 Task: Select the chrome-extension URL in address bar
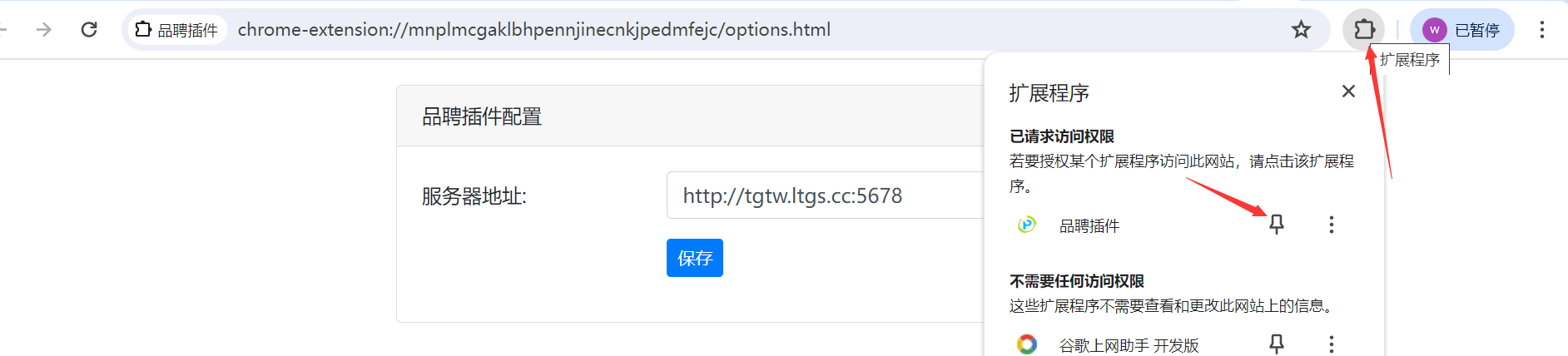tap(534, 30)
